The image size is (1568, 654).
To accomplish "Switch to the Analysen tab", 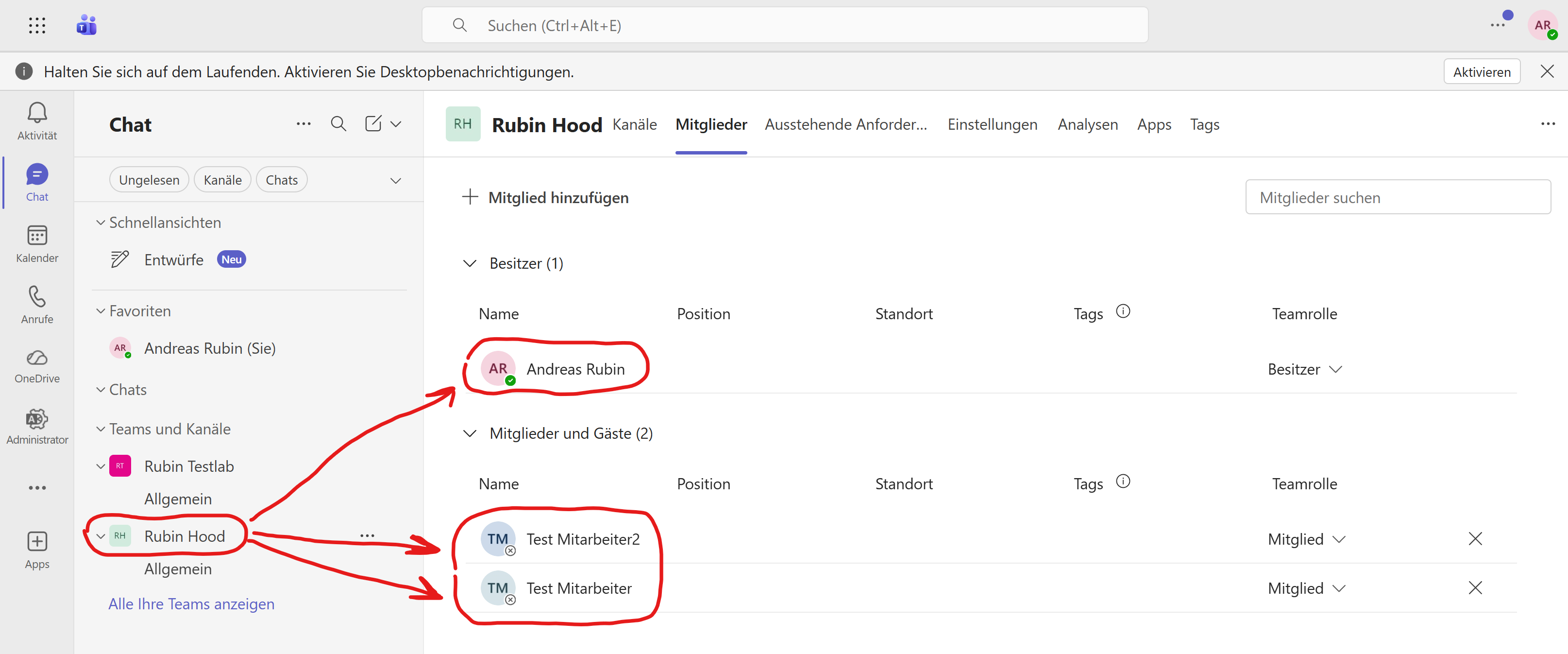I will 1087,125.
